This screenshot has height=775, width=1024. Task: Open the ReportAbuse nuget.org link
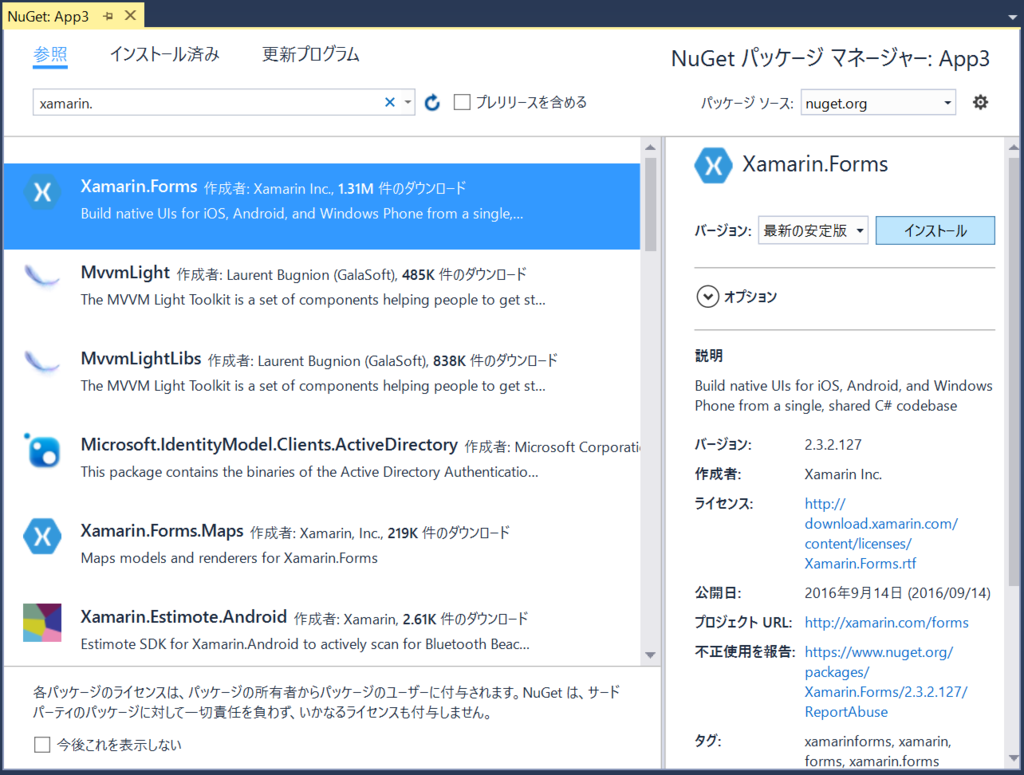tap(886, 682)
